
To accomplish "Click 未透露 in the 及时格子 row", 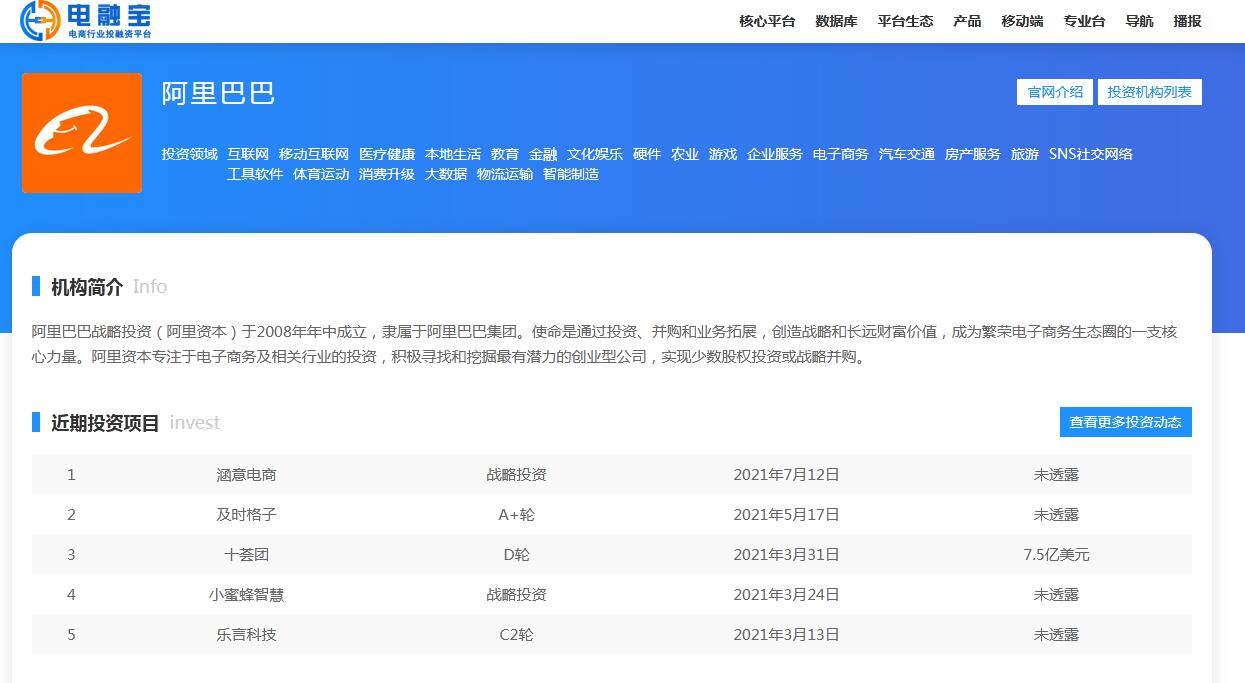I will click(x=1056, y=515).
